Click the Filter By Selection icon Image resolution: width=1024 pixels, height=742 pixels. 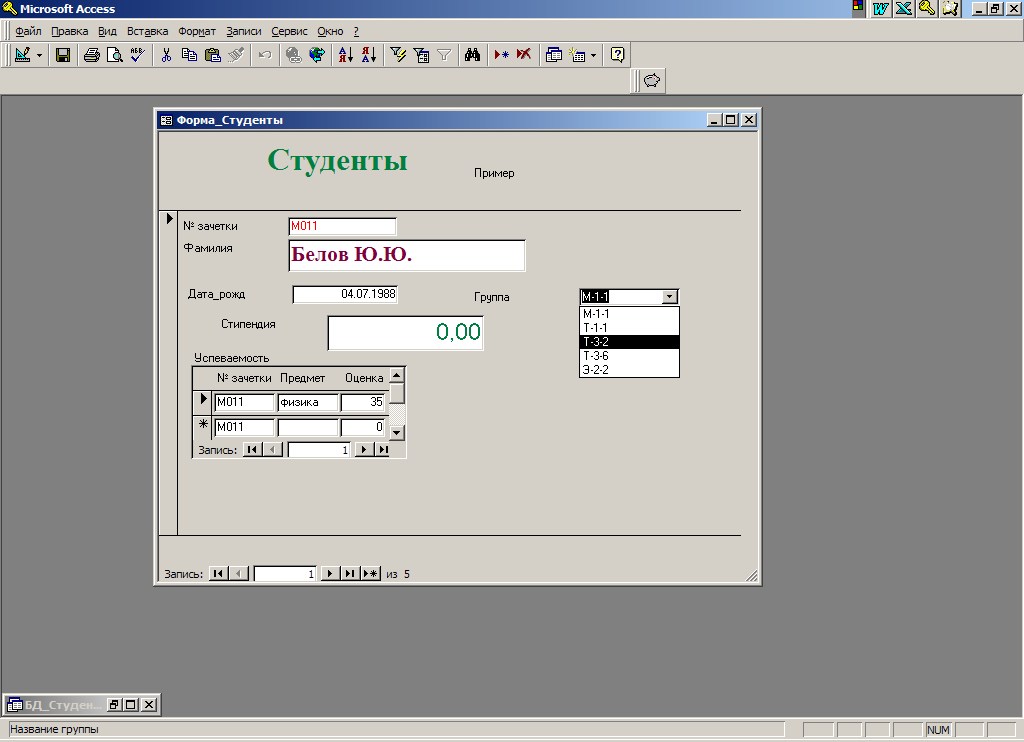[x=398, y=55]
